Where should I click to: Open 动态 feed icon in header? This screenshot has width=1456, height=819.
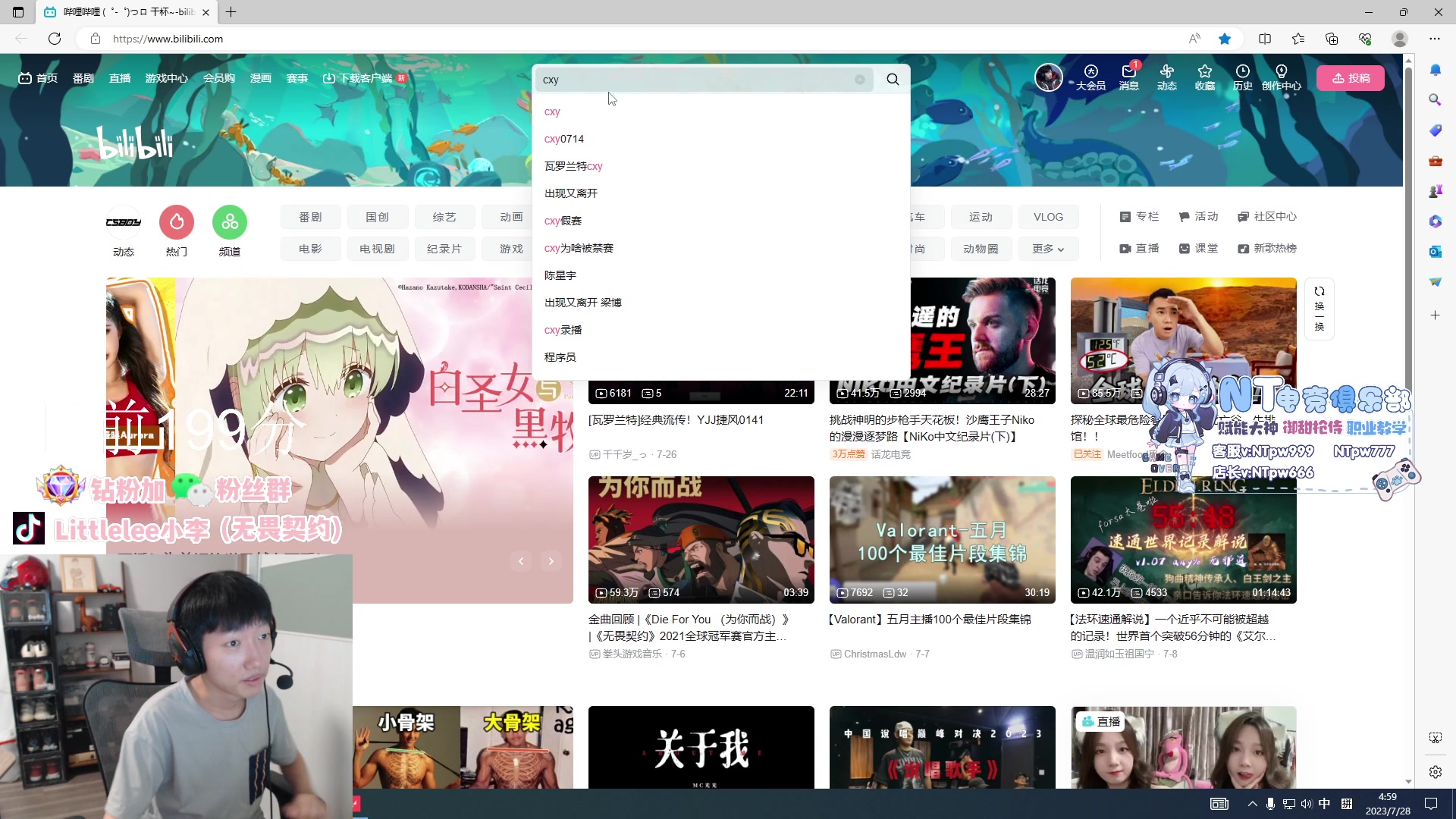[x=1167, y=78]
